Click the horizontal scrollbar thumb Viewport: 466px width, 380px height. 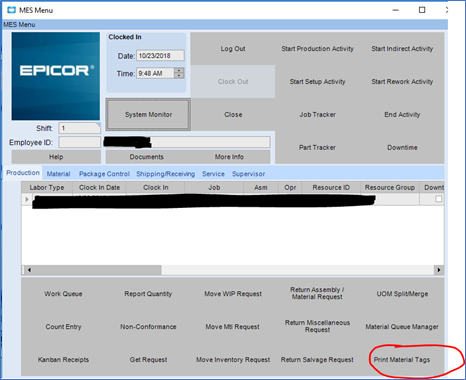coord(98,270)
